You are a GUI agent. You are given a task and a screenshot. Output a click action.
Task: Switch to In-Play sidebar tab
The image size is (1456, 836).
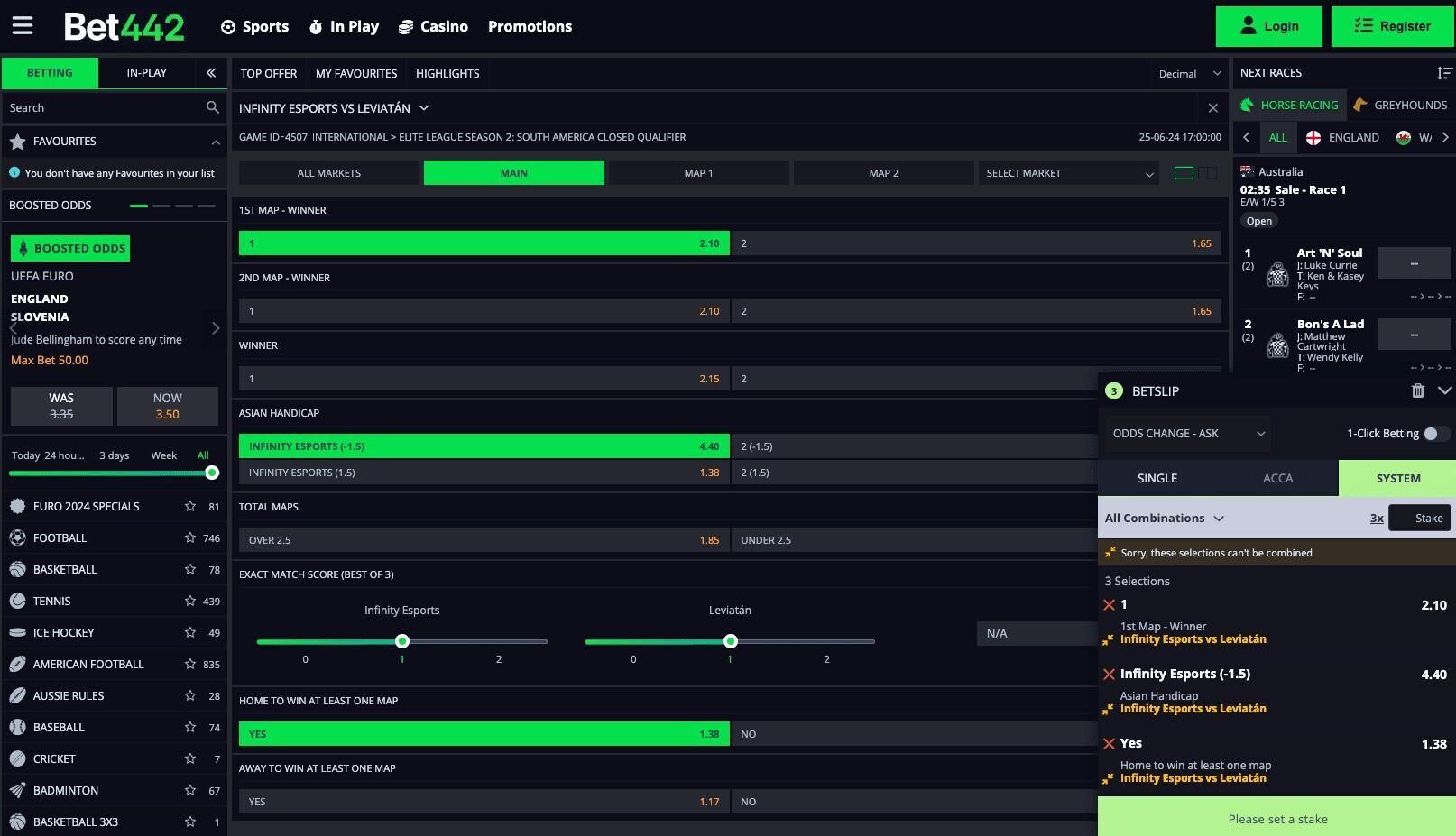click(x=146, y=73)
